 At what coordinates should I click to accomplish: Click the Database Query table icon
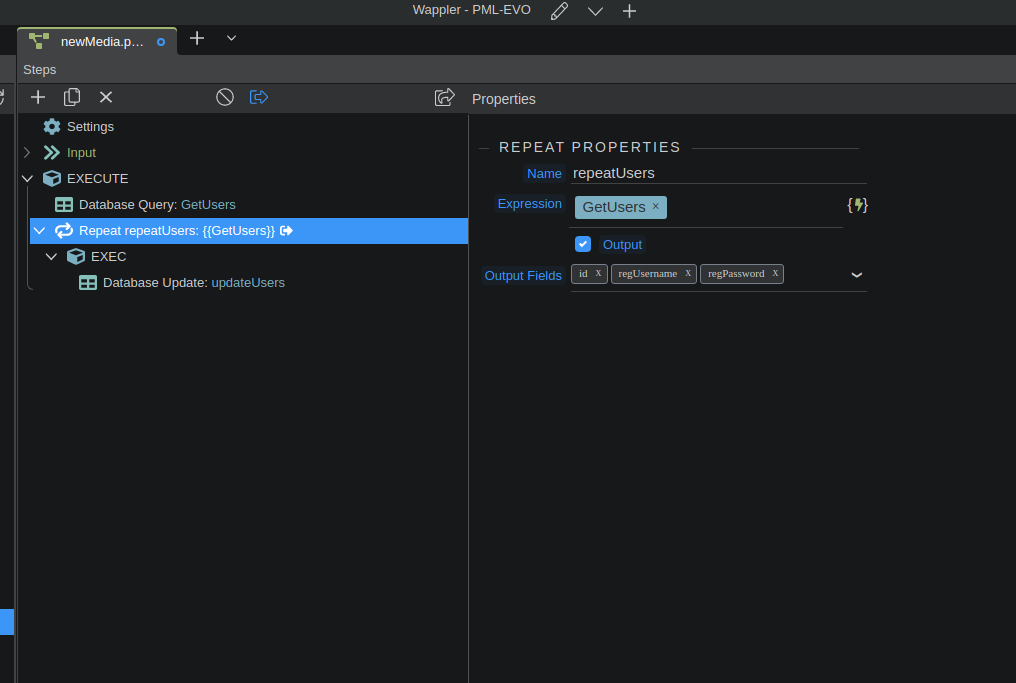[64, 205]
